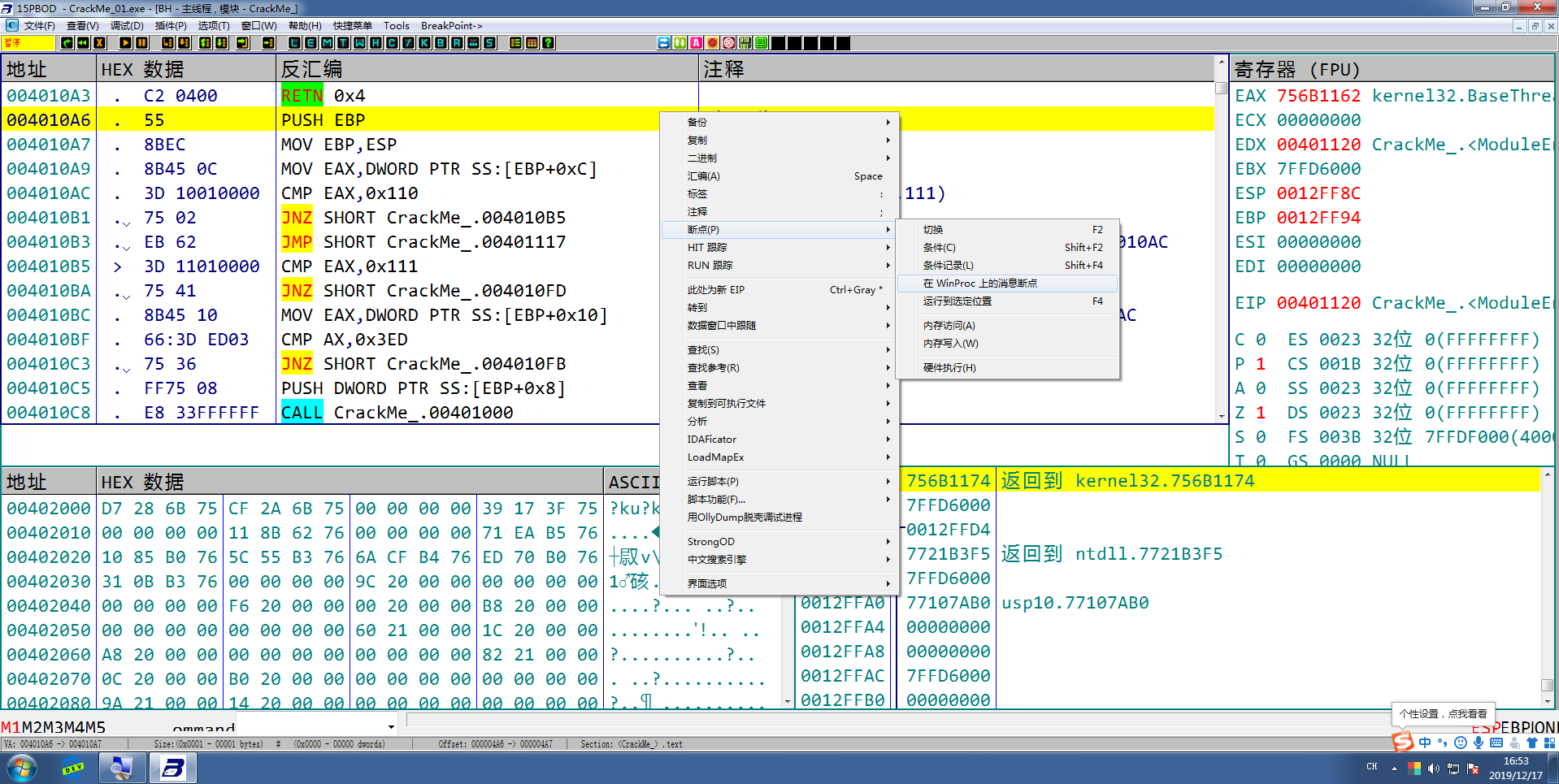Click the pause execution toolbar icon
Image resolution: width=1559 pixels, height=784 pixels.
pos(142,43)
